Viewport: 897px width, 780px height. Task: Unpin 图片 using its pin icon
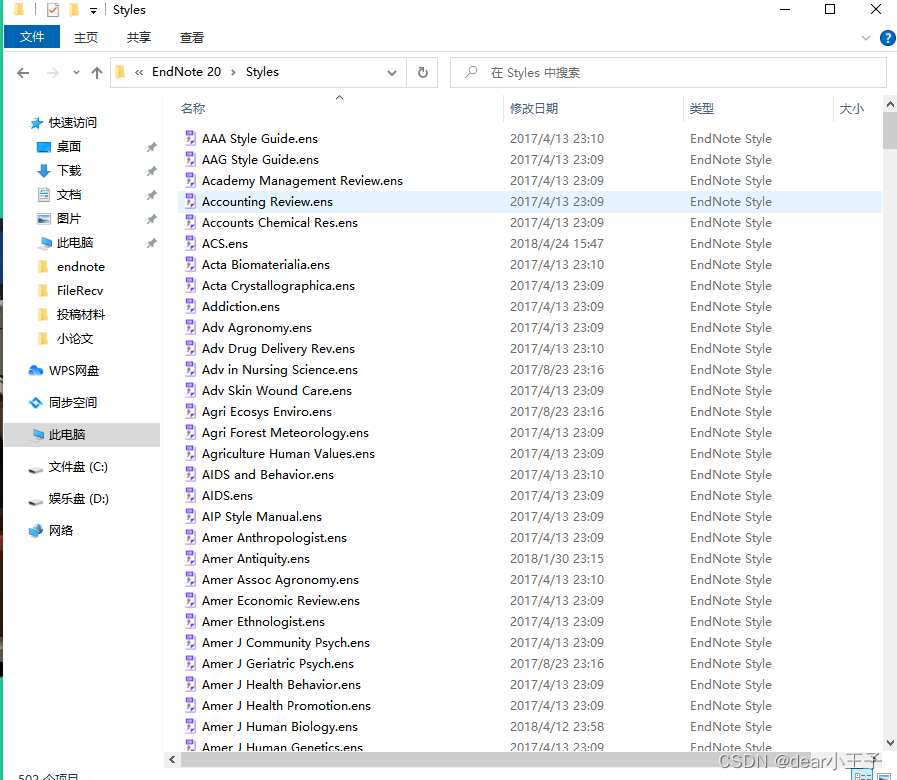click(152, 219)
